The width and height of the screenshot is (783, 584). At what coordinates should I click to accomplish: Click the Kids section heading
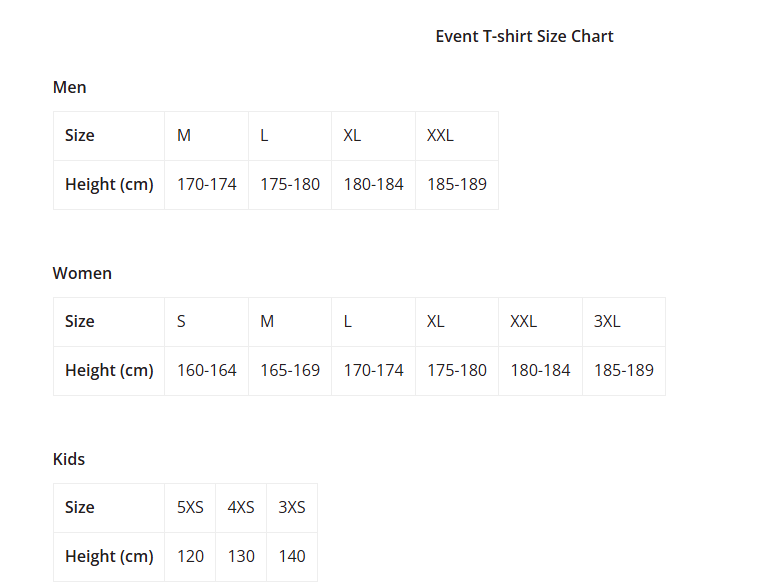69,459
